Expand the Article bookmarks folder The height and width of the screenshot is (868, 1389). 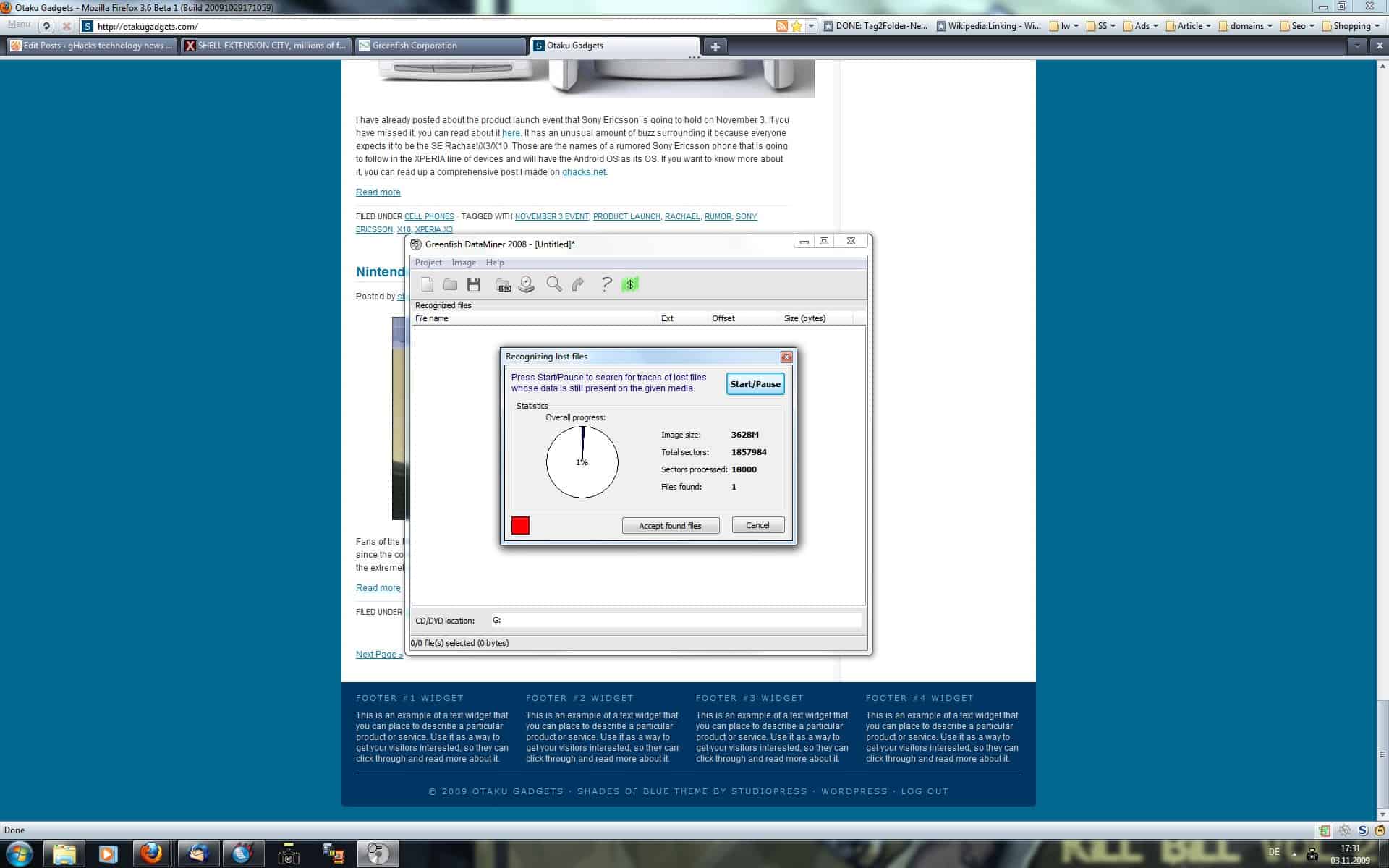[x=1189, y=26]
